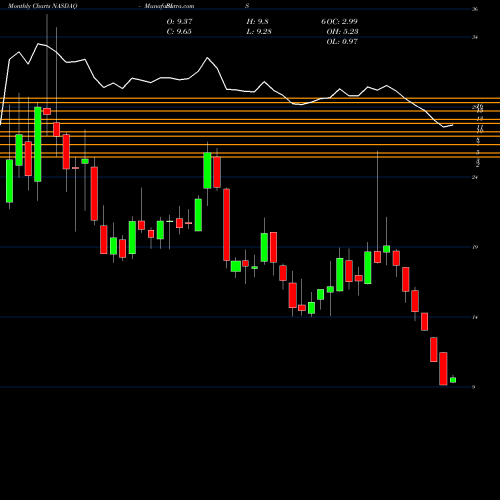The width and height of the screenshot is (500, 500).
Task: Click the most recent small green candlestick
Action: click(x=453, y=380)
